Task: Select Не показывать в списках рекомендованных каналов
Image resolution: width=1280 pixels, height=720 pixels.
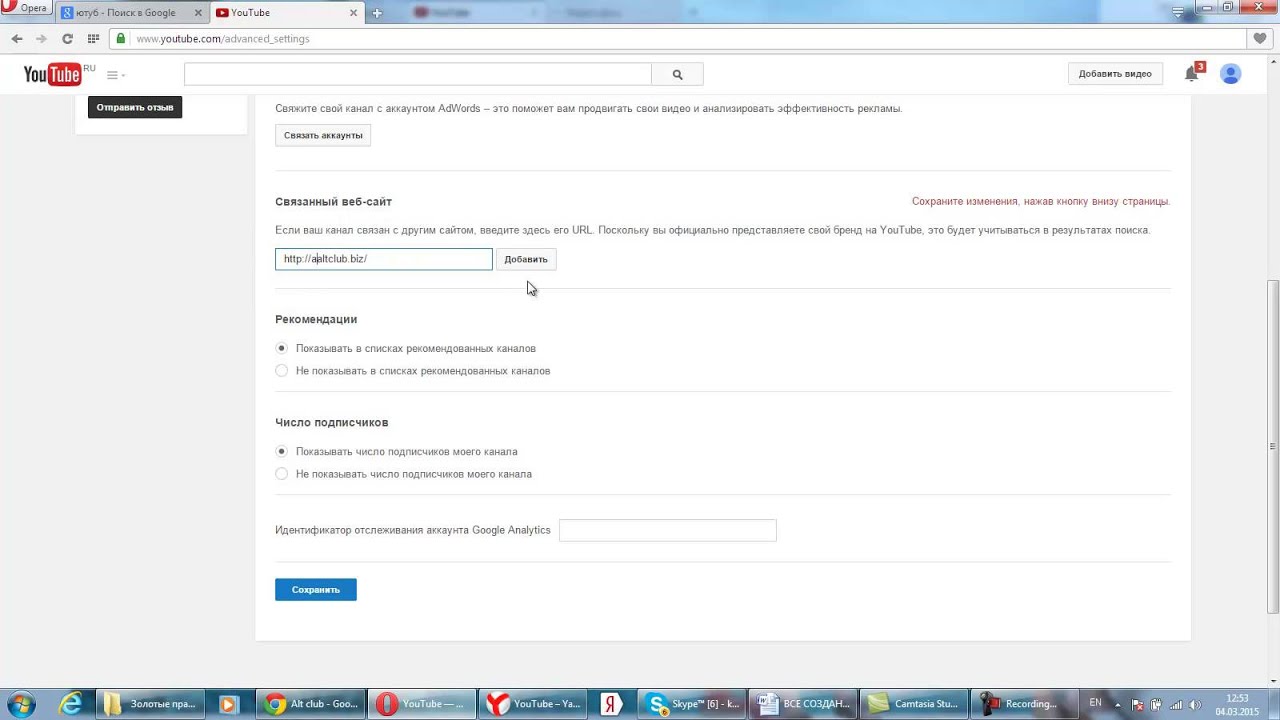Action: point(282,371)
